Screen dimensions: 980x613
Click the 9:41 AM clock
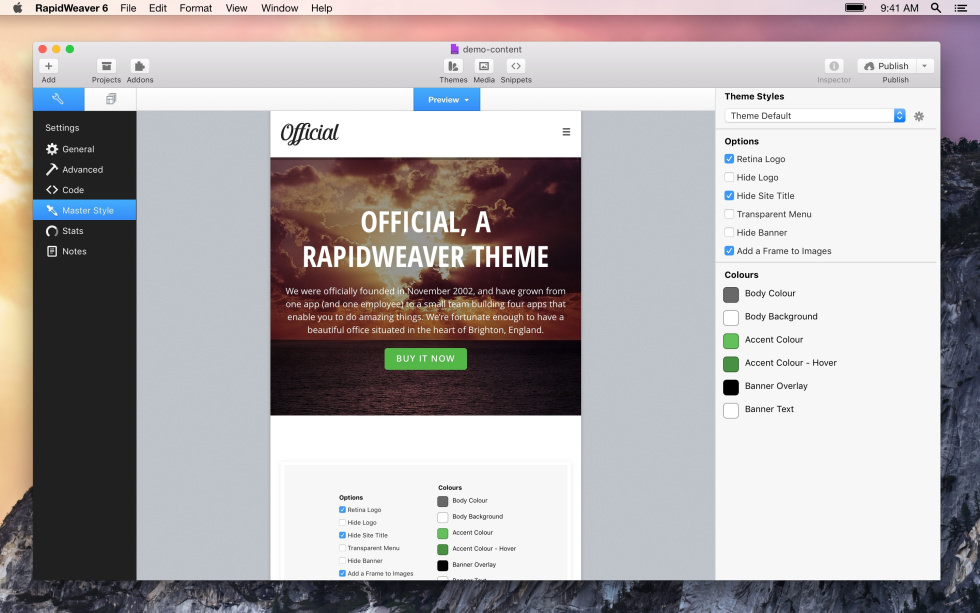click(899, 8)
